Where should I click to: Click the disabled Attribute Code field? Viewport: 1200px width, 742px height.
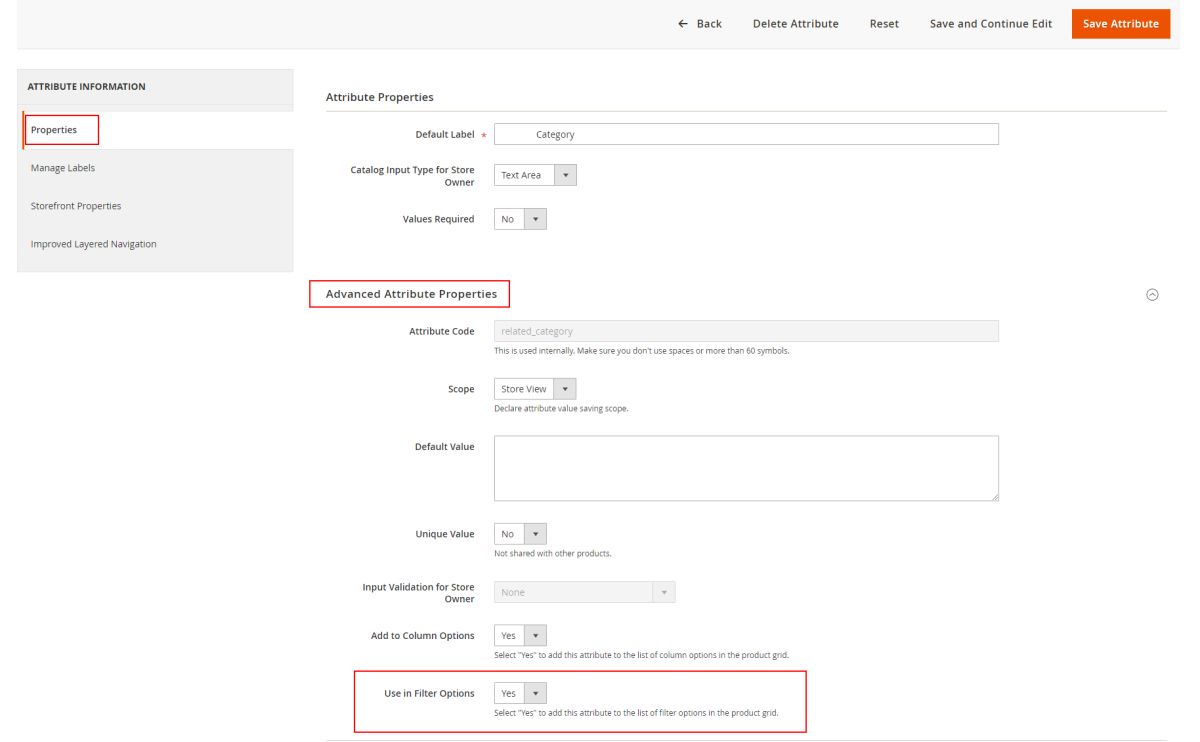tap(746, 331)
